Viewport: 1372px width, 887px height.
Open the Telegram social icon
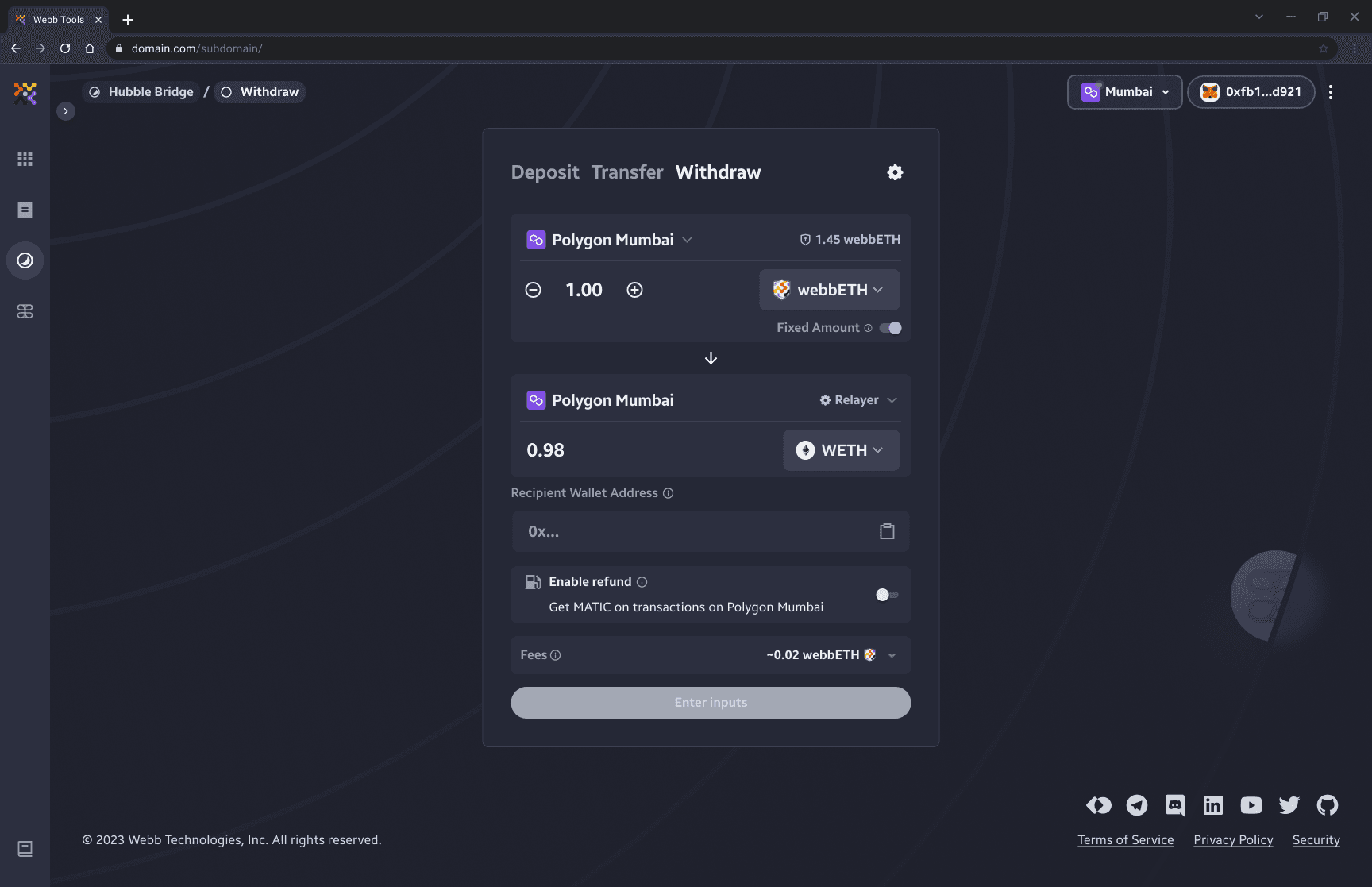click(x=1137, y=805)
